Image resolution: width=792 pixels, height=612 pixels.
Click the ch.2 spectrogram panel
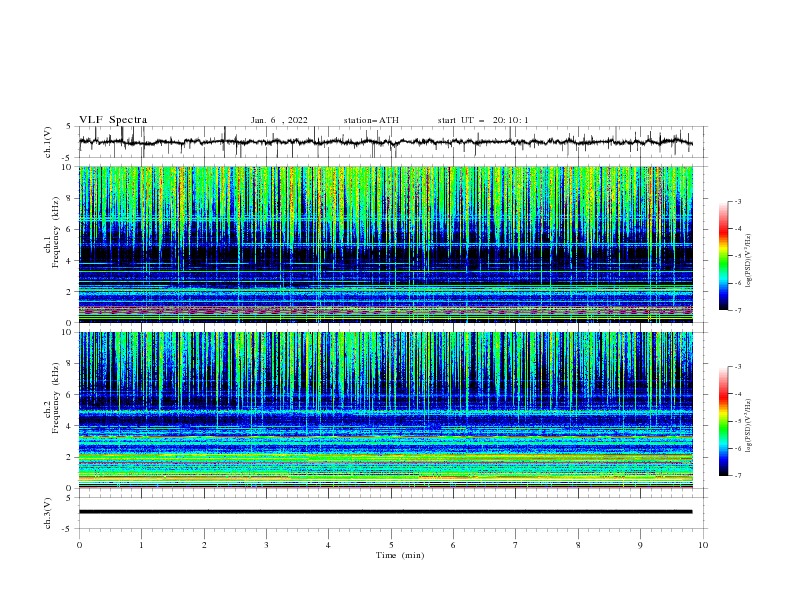tap(385, 410)
